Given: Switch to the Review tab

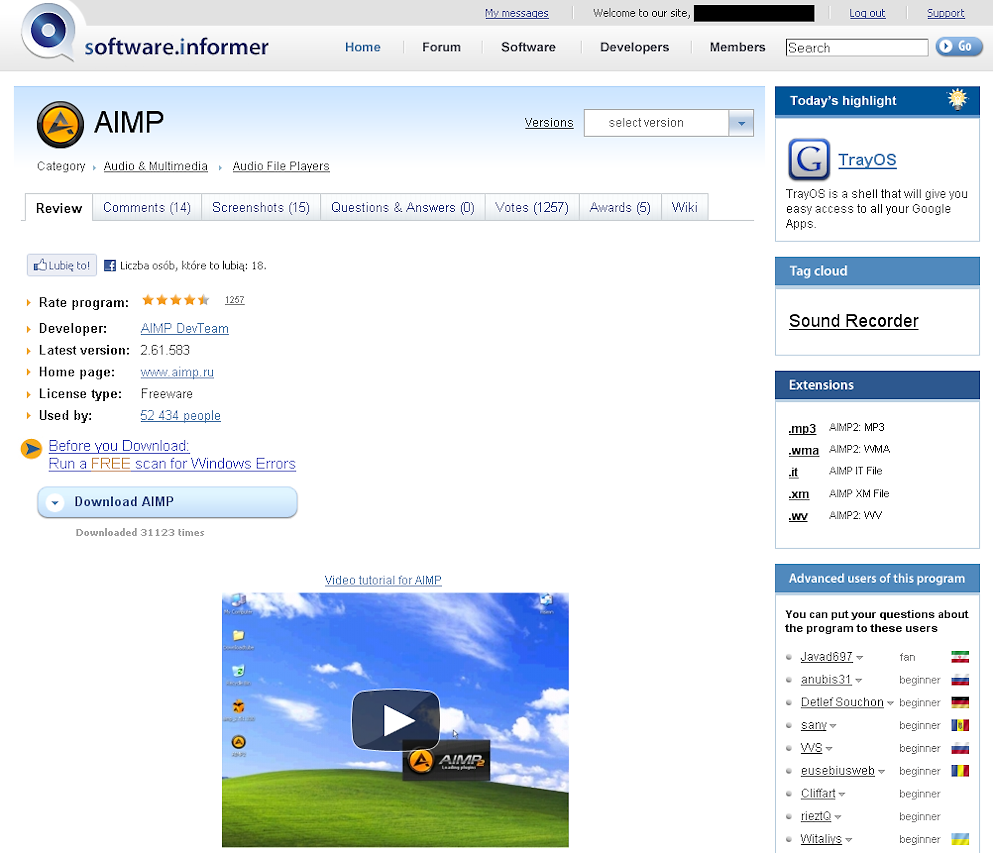Looking at the screenshot, I should pyautogui.click(x=59, y=208).
